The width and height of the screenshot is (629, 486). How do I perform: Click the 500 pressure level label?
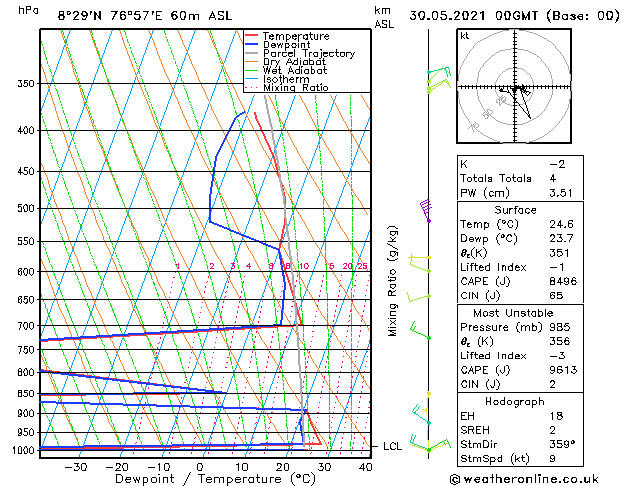coord(26,208)
